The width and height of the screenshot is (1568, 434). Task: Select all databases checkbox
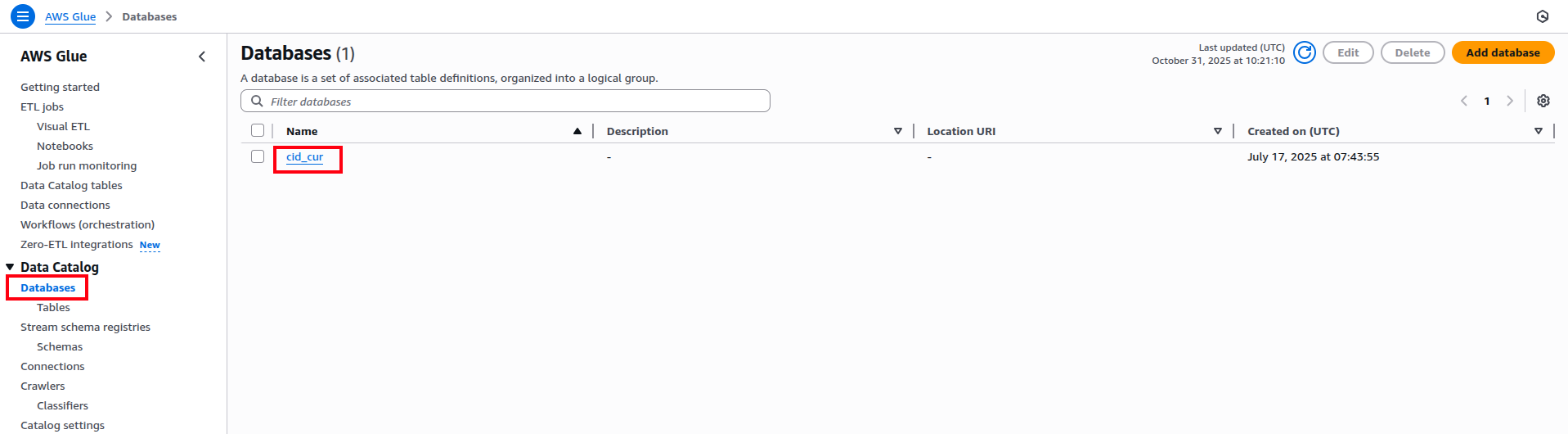[258, 131]
